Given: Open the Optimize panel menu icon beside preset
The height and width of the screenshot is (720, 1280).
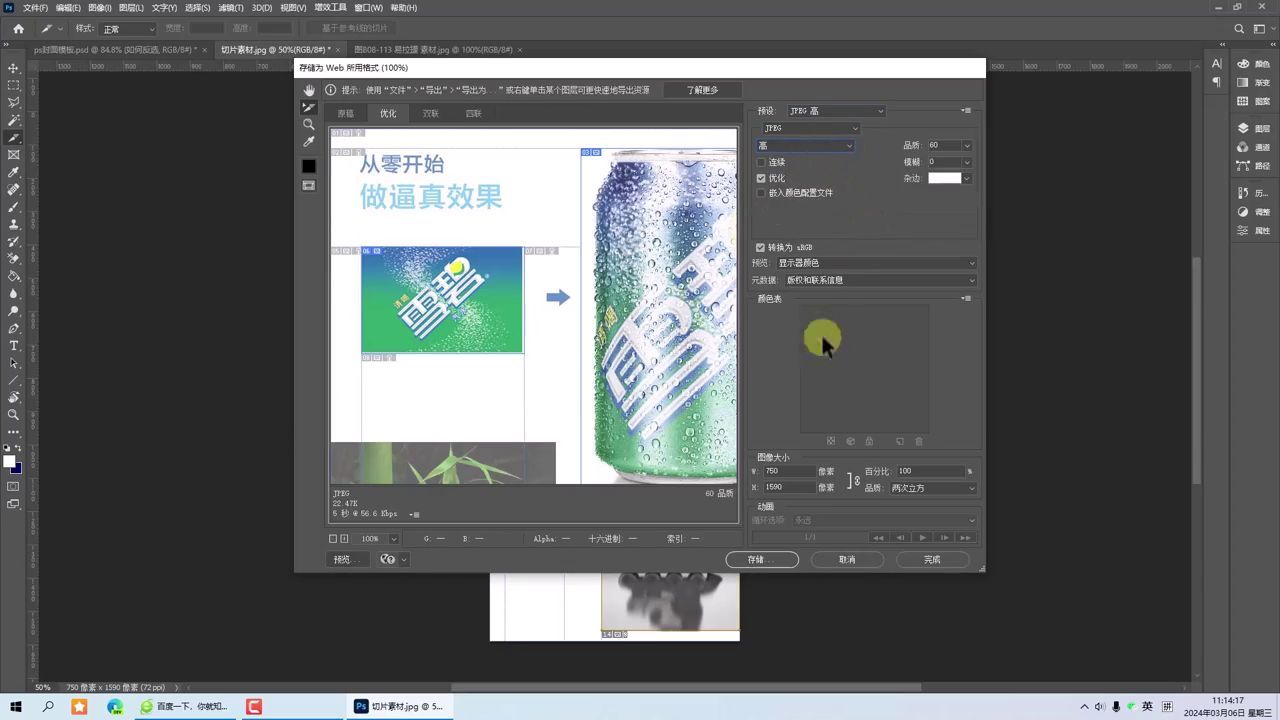Looking at the screenshot, I should coord(966,111).
